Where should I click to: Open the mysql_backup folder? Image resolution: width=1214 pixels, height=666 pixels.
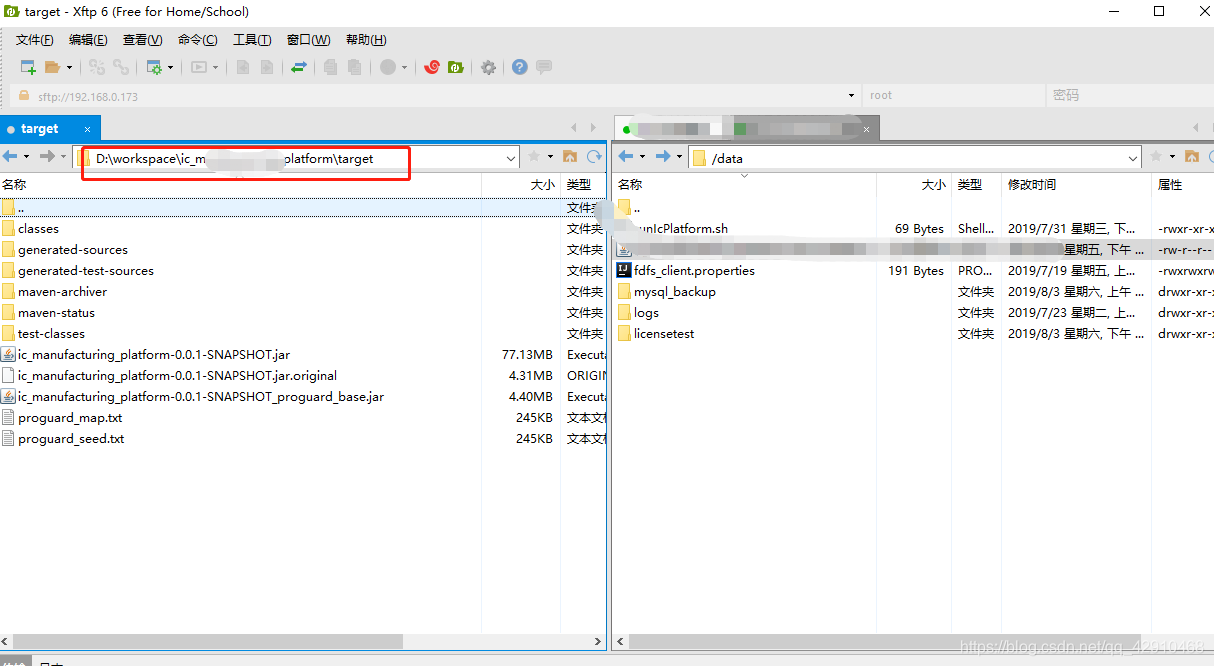676,291
